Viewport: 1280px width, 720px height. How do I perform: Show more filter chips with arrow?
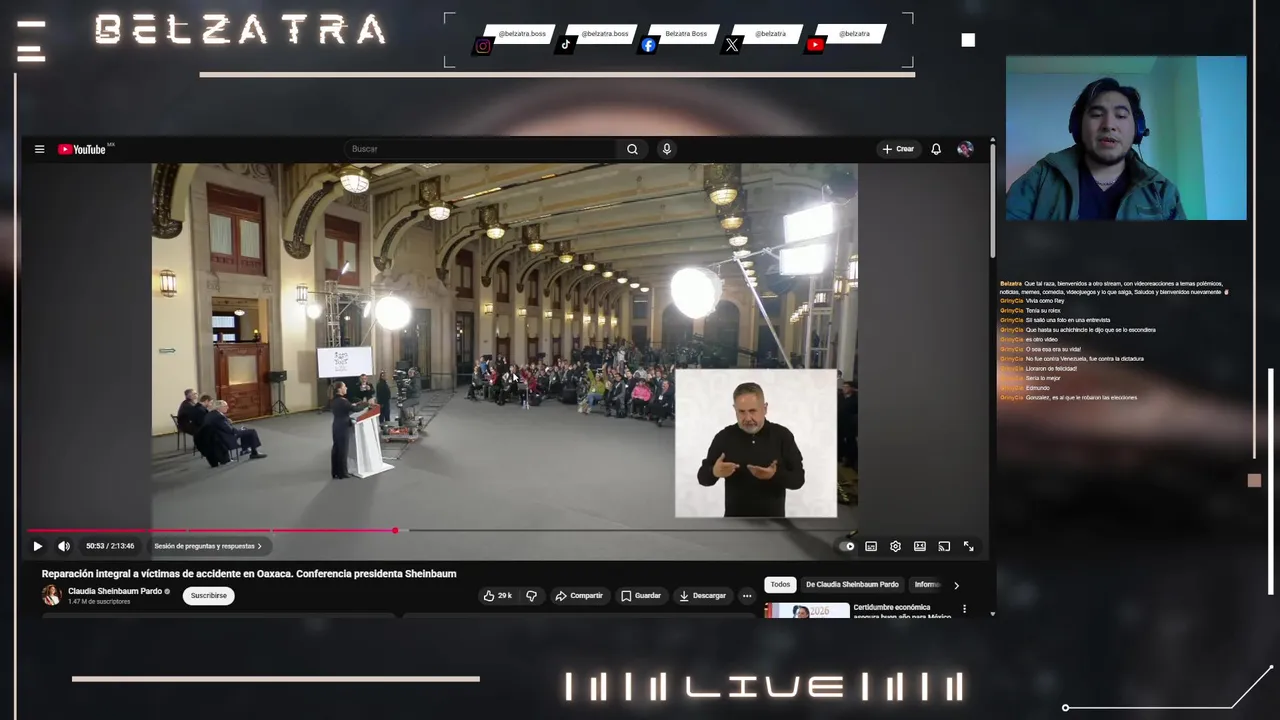(956, 585)
